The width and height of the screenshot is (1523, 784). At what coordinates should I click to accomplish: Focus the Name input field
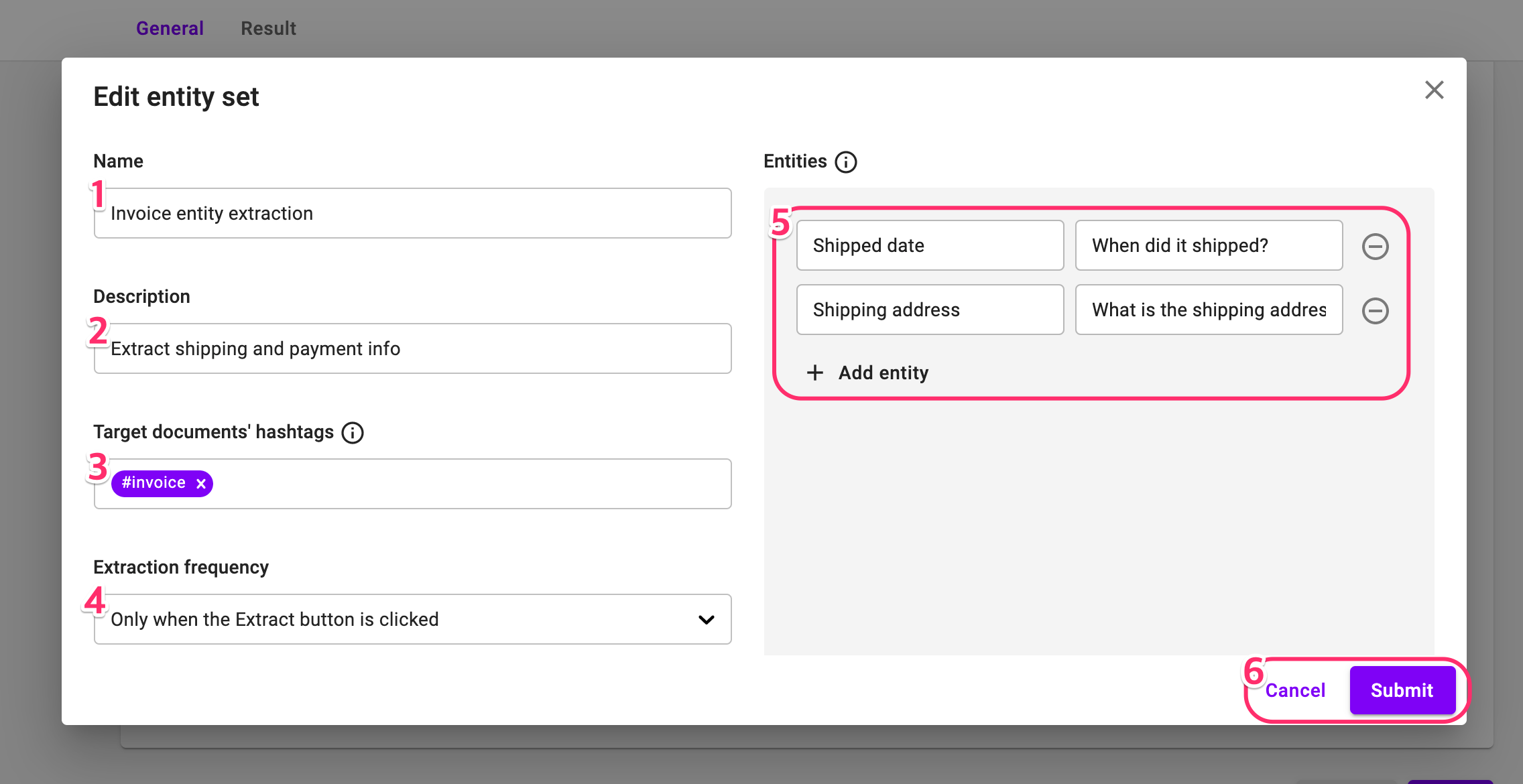tap(412, 213)
